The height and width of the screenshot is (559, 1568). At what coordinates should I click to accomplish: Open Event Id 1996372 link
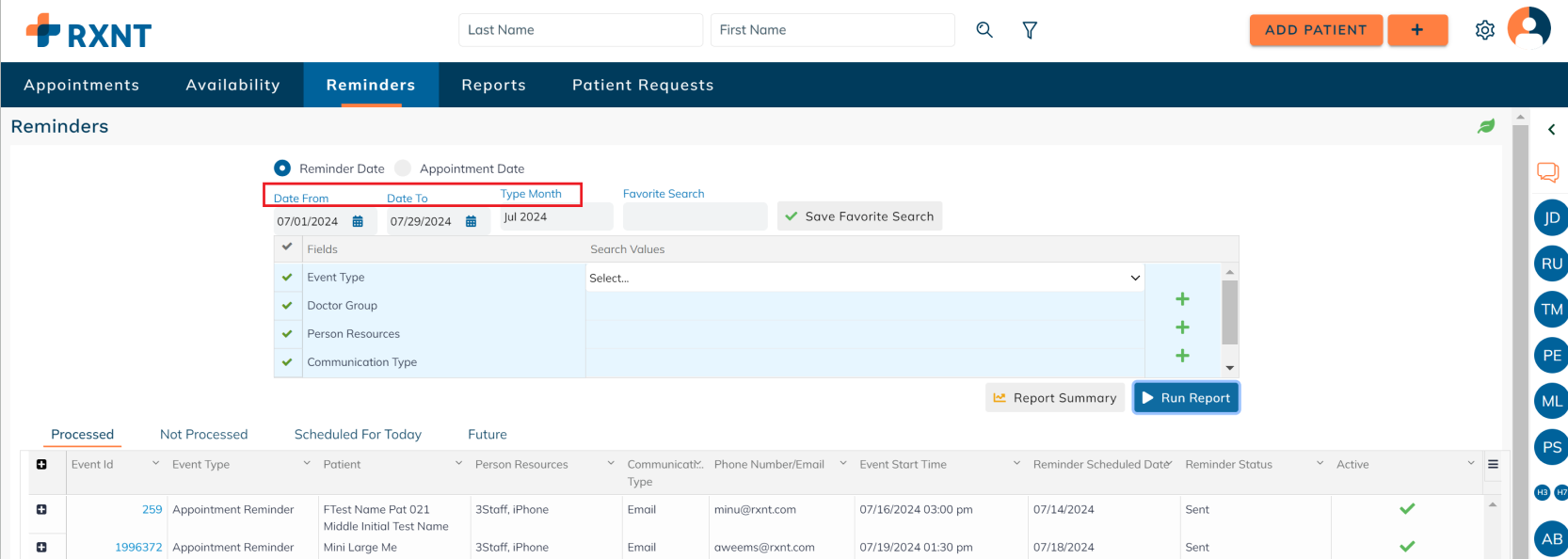(138, 547)
